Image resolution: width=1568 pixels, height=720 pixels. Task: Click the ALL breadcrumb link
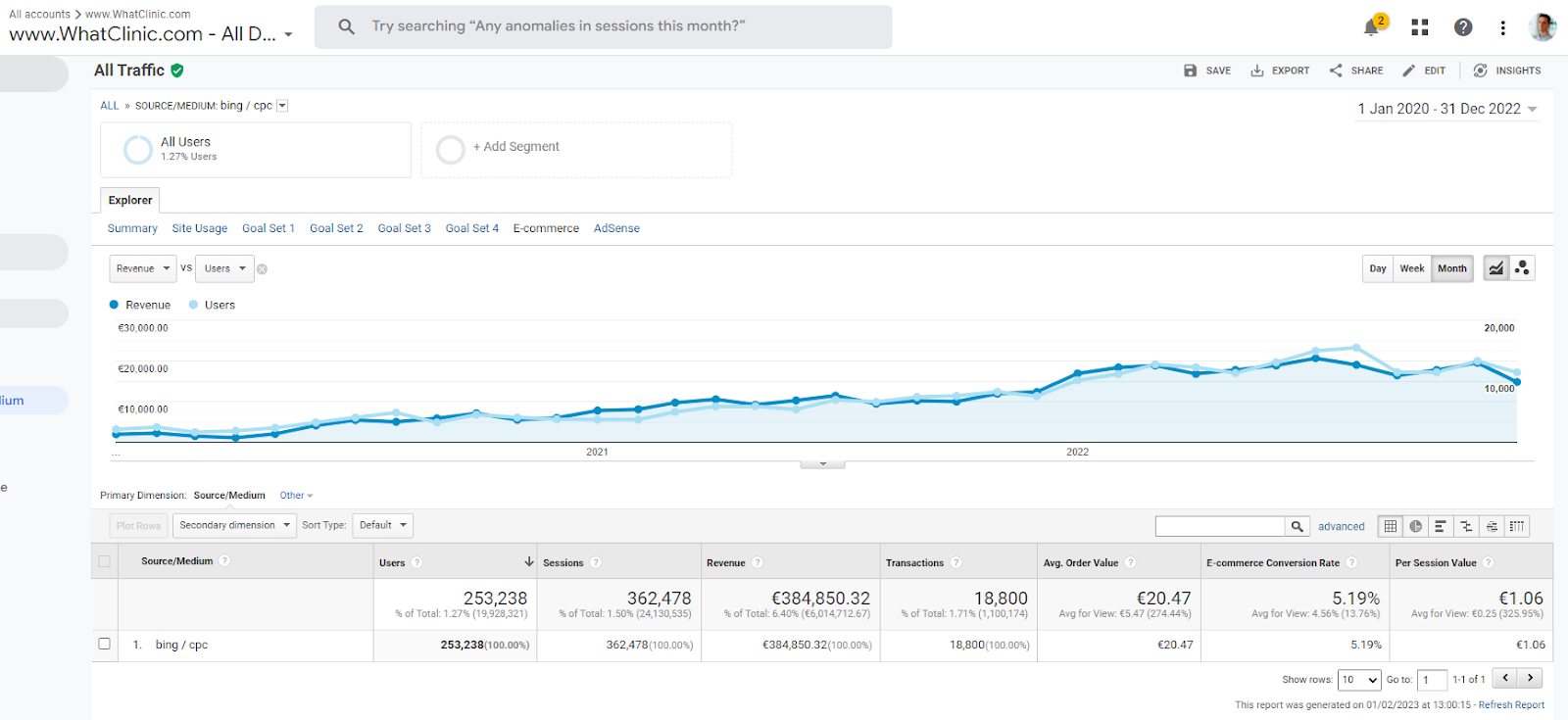(110, 106)
